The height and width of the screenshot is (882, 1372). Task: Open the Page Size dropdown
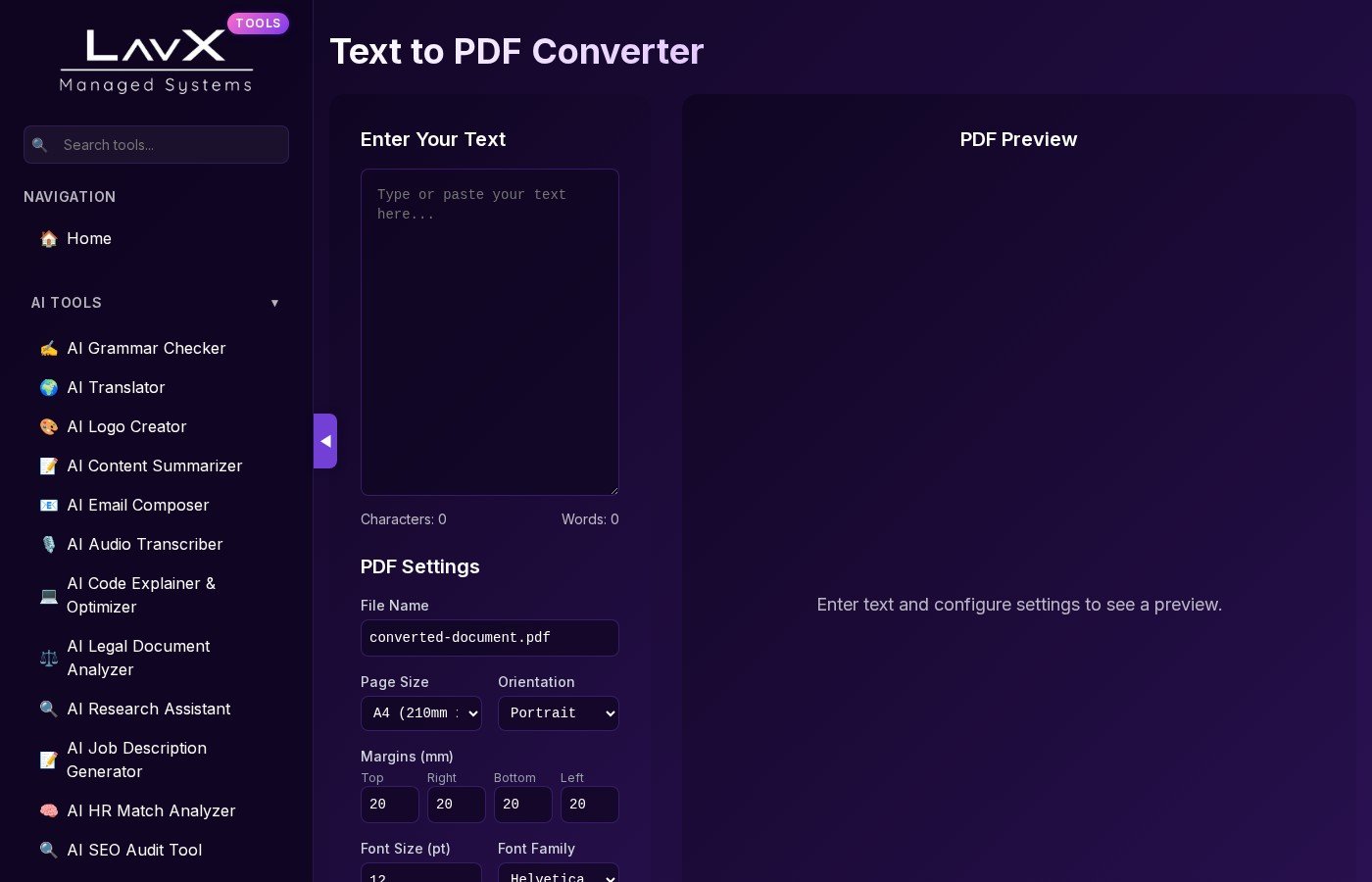click(420, 713)
